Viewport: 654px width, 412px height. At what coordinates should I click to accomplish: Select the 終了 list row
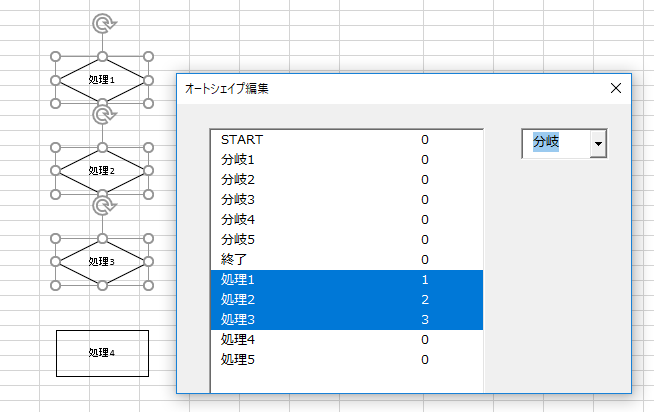347,260
